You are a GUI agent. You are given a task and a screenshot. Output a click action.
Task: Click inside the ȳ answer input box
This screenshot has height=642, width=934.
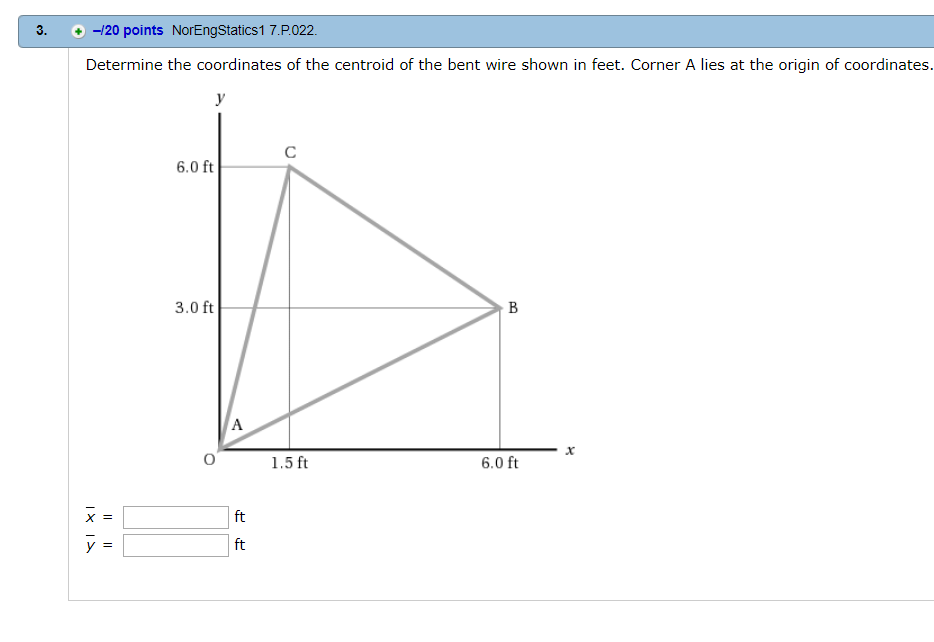(174, 545)
